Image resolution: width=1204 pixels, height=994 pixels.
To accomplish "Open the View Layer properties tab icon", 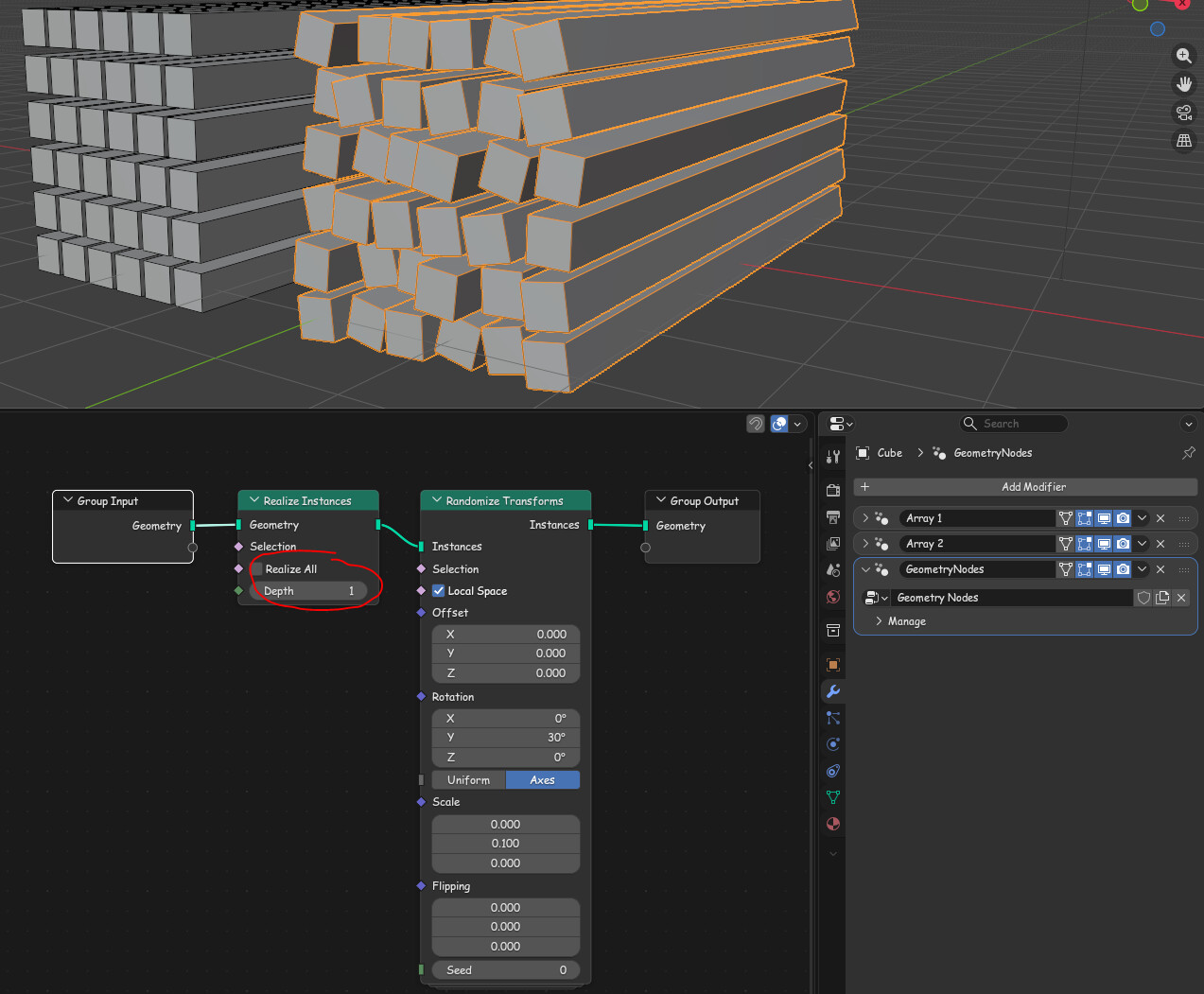I will (x=833, y=544).
